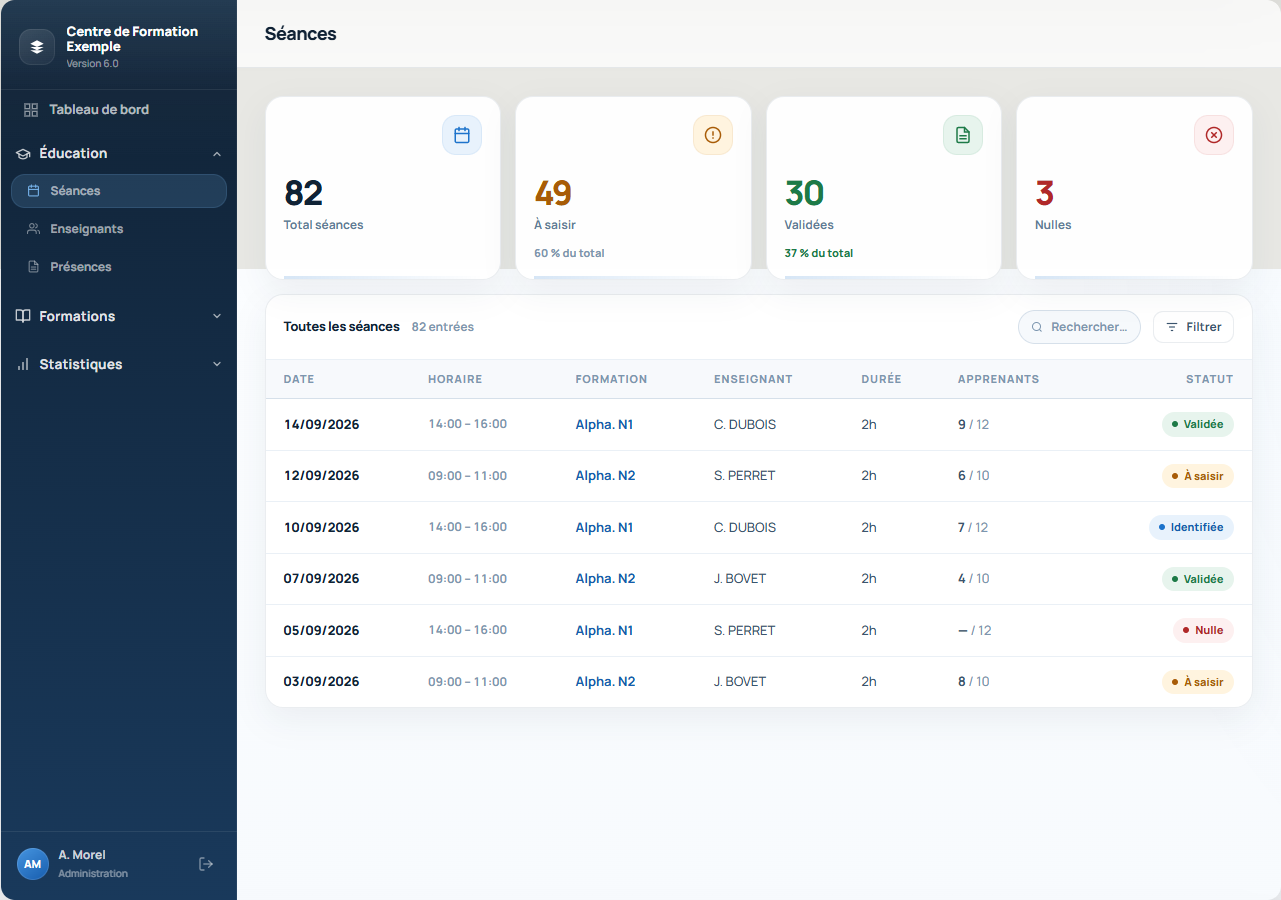Click the Présences document icon
This screenshot has width=1281, height=900.
(34, 267)
